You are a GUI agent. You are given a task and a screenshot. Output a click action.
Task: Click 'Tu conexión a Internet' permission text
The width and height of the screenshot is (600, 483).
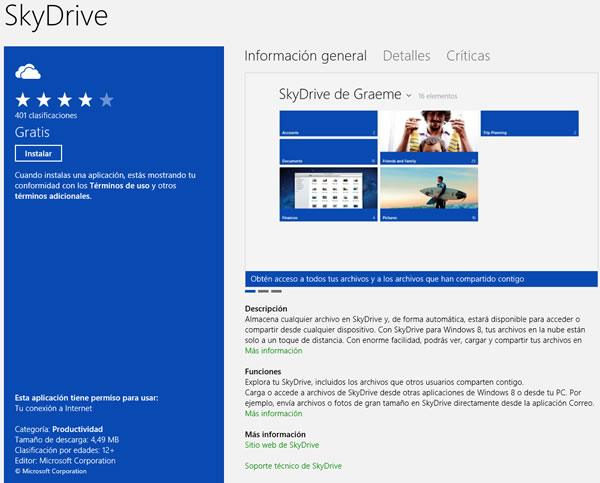(53, 408)
